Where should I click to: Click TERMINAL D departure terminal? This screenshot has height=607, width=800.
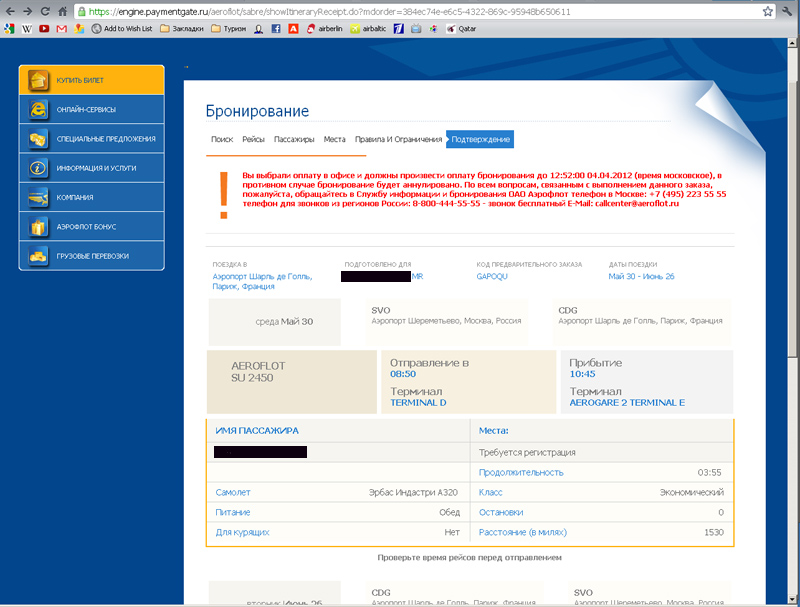(x=418, y=402)
